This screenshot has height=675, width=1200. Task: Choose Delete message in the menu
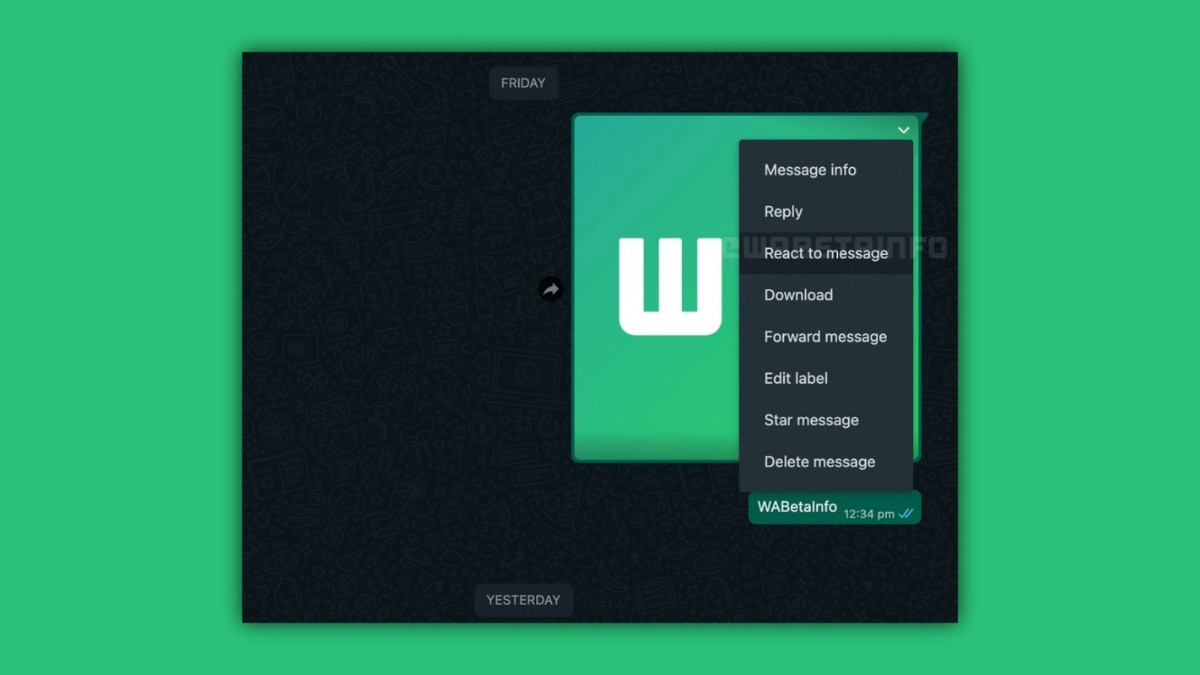[x=819, y=462]
